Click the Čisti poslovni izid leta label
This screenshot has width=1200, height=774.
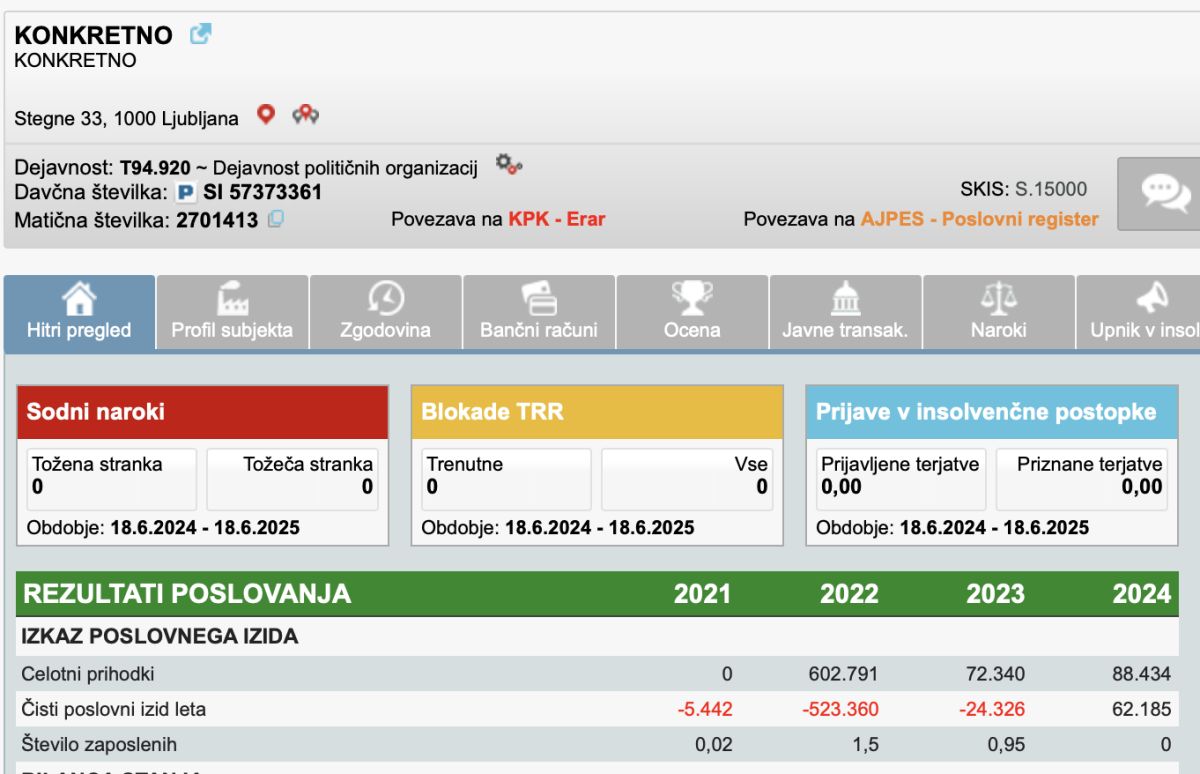tap(114, 710)
